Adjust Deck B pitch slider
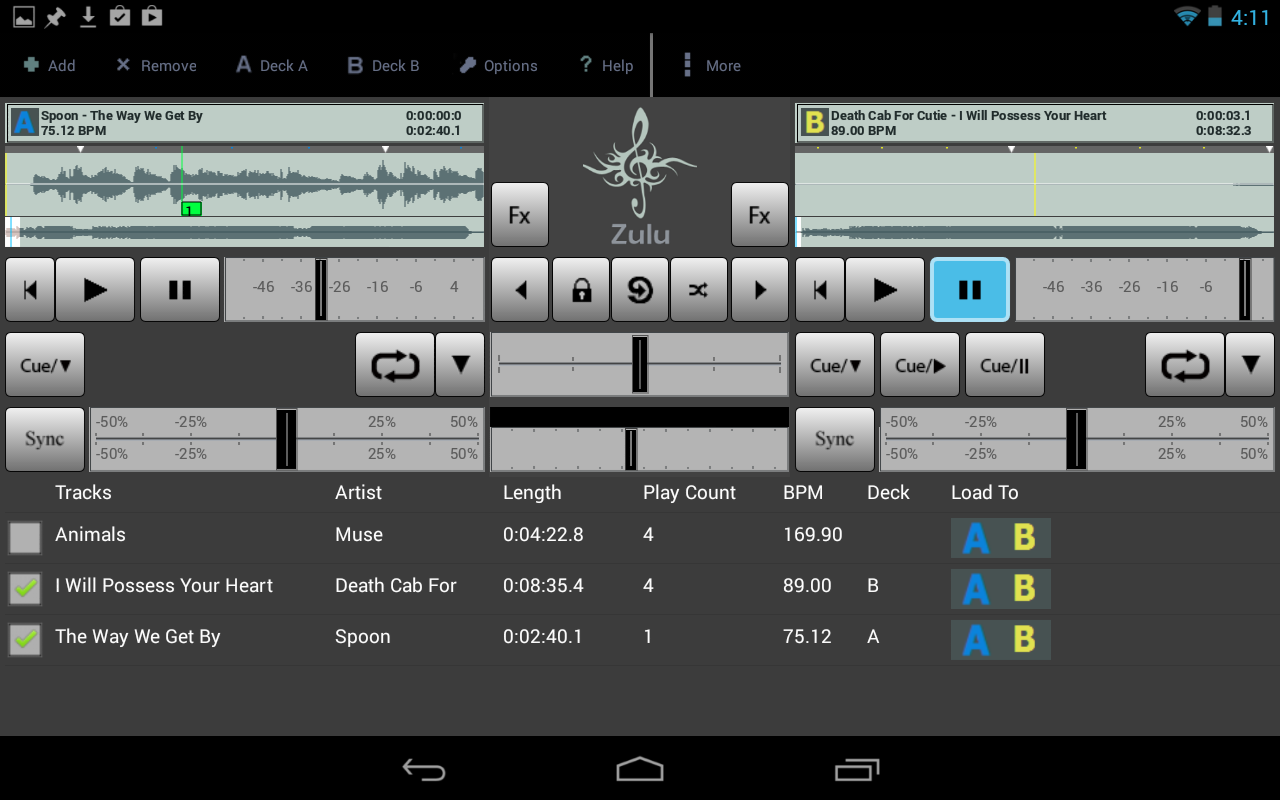 point(1077,439)
